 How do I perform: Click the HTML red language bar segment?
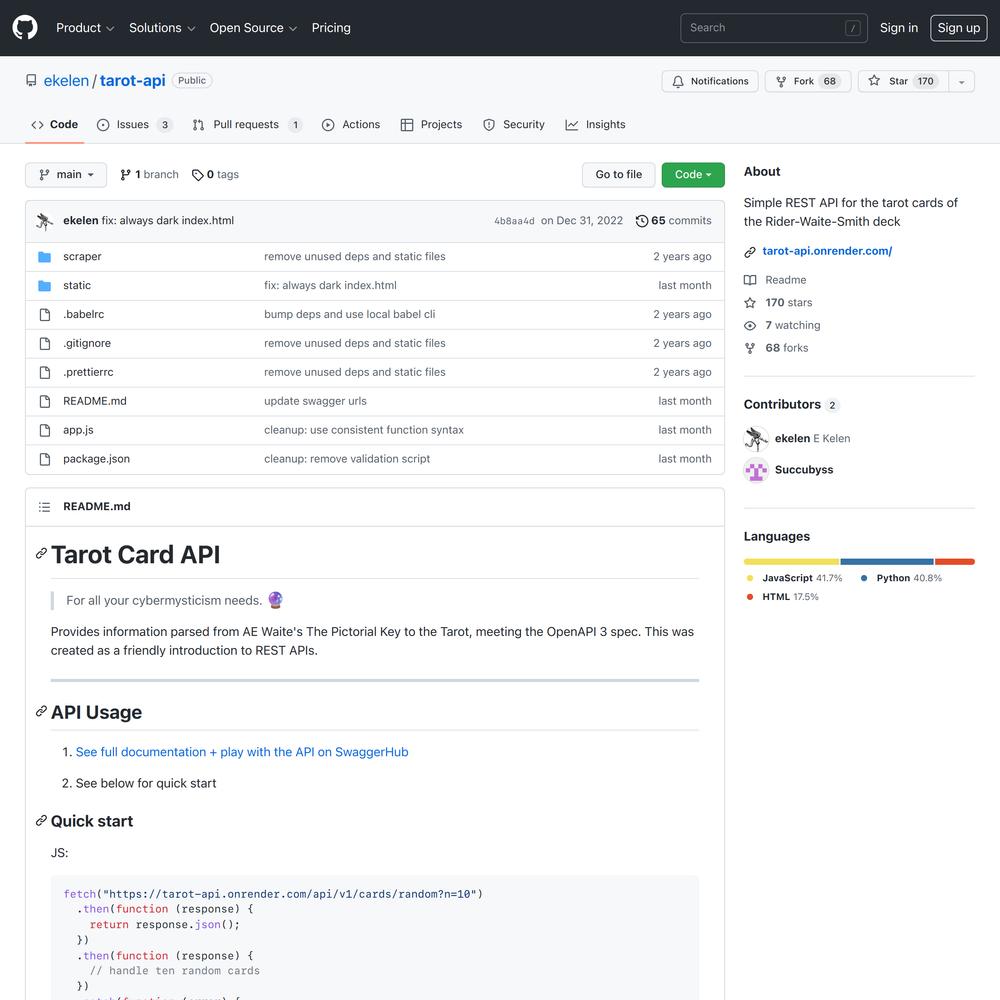click(x=955, y=562)
